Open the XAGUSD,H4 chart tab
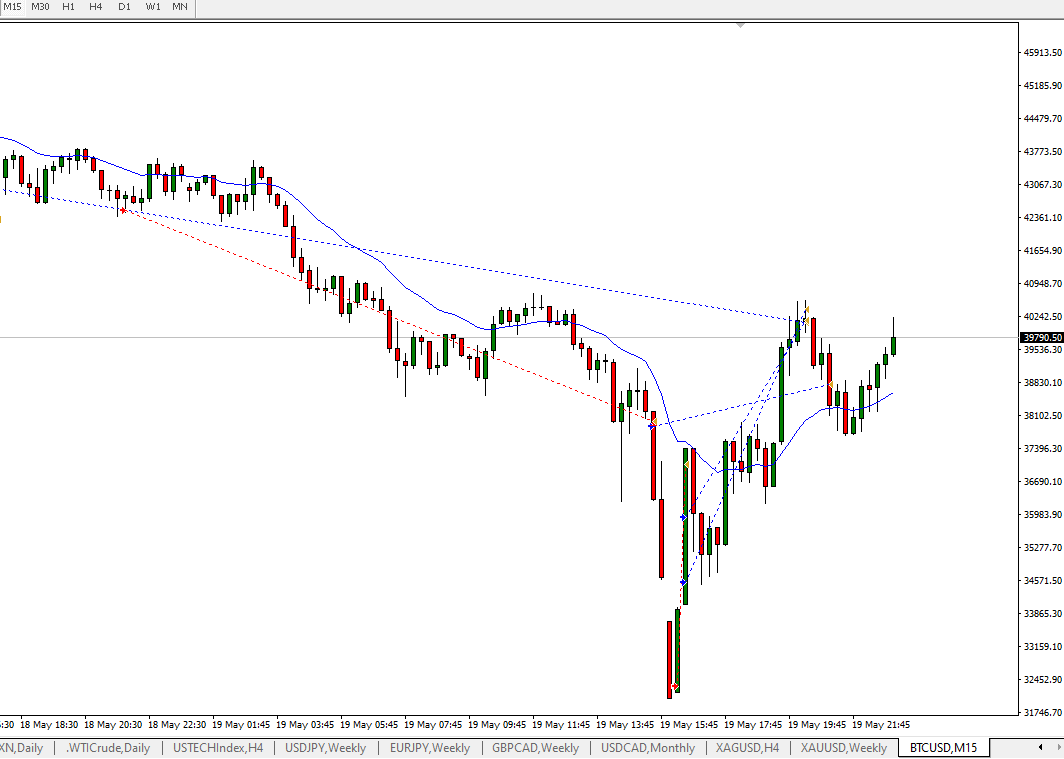This screenshot has height=759, width=1064. pyautogui.click(x=748, y=748)
